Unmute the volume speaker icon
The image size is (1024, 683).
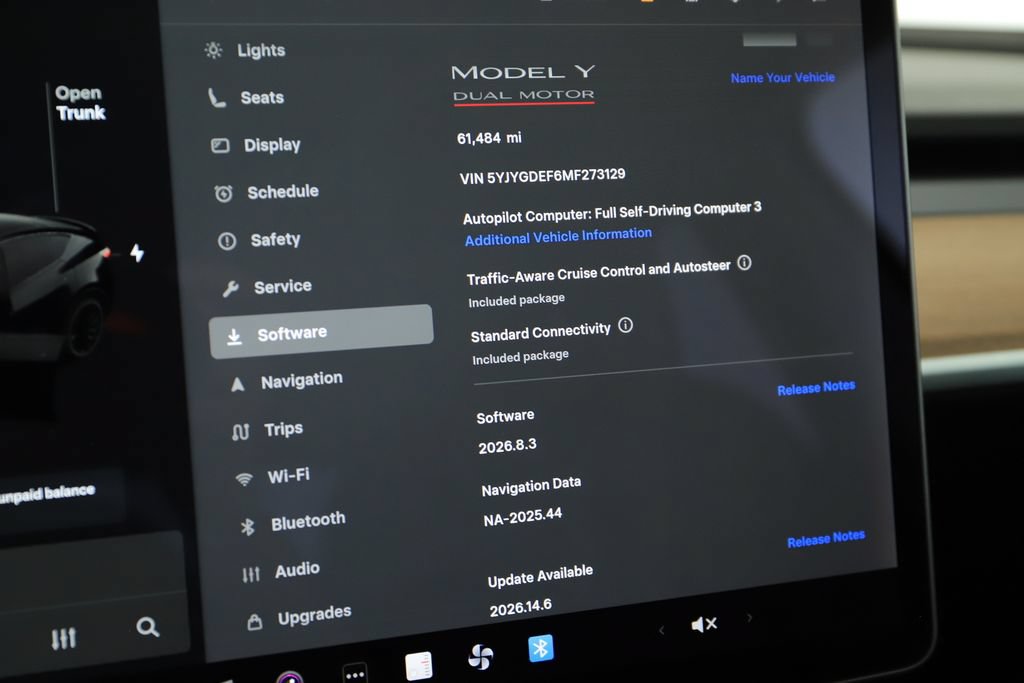tap(704, 624)
